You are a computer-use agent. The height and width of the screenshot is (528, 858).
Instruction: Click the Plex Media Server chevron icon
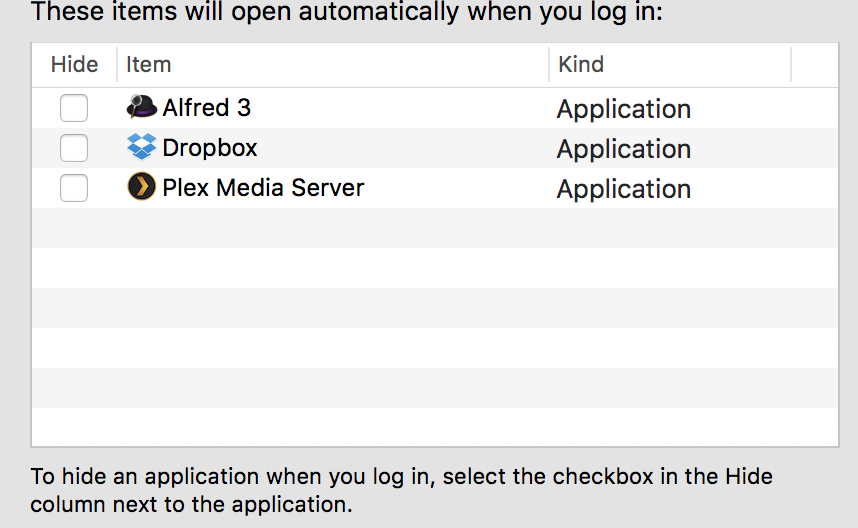click(x=142, y=187)
